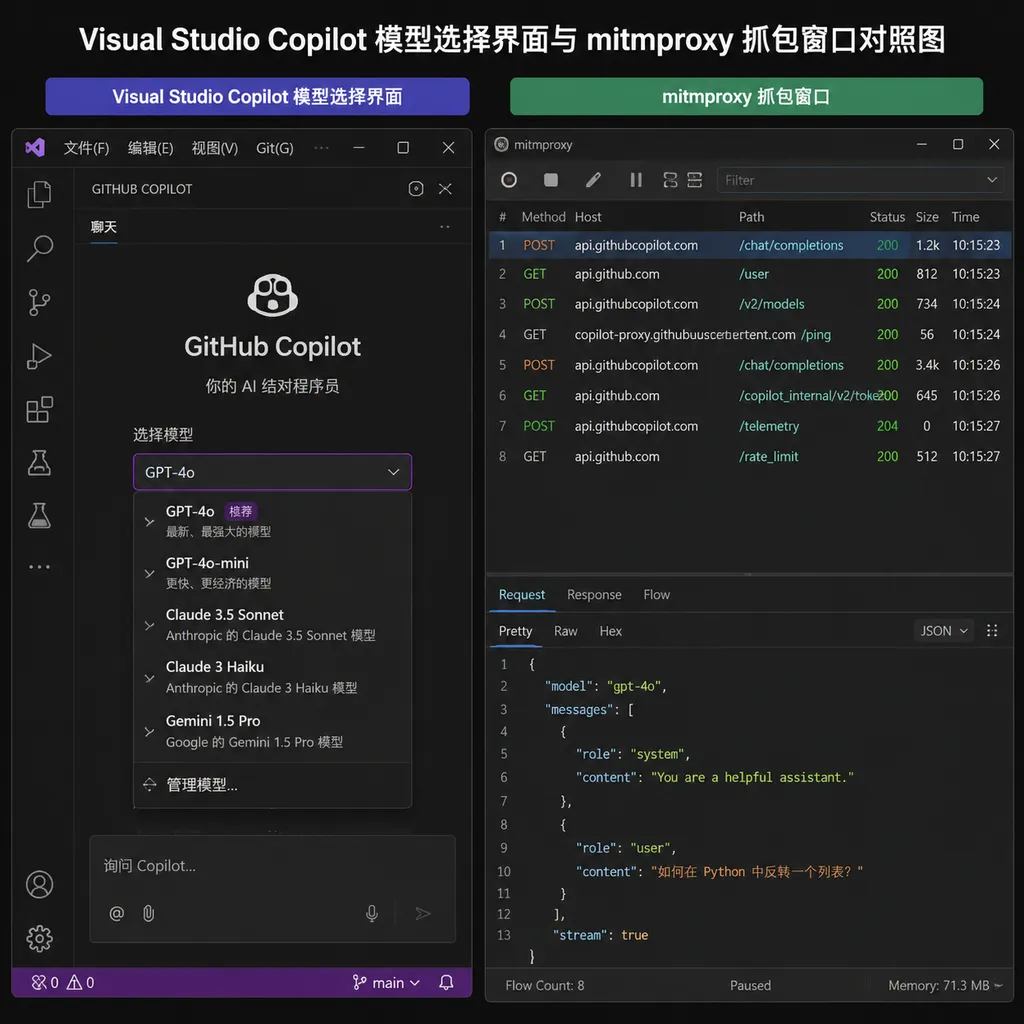This screenshot has height=1024, width=1024.
Task: Click the paperclip attach icon
Action: coord(149,913)
